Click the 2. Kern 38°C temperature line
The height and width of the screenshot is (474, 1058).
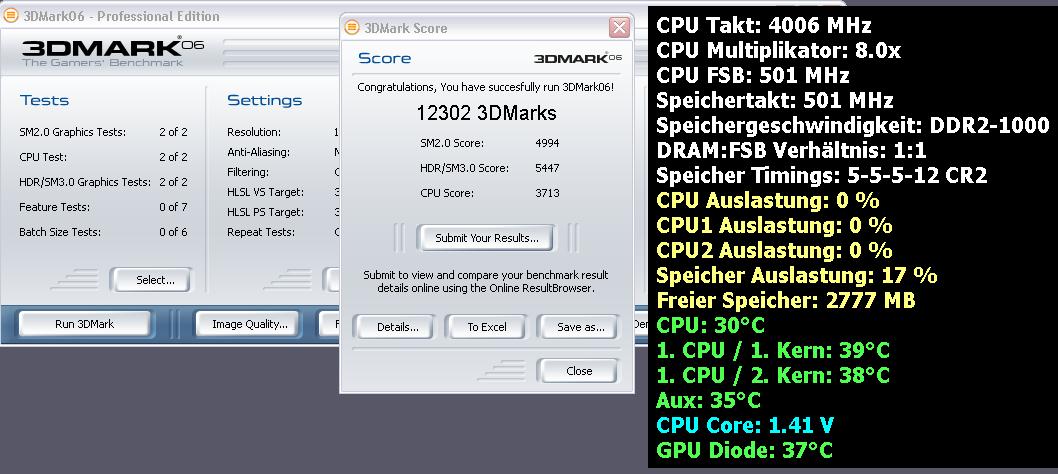(x=773, y=375)
